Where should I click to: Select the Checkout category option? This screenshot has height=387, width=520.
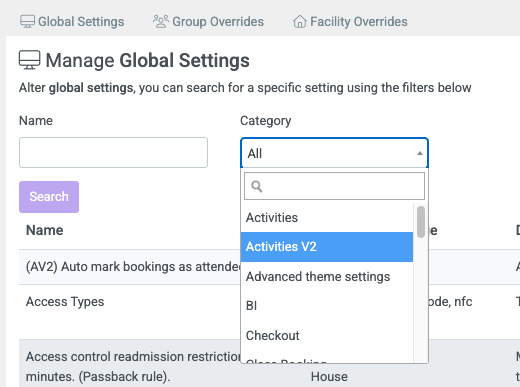327,335
